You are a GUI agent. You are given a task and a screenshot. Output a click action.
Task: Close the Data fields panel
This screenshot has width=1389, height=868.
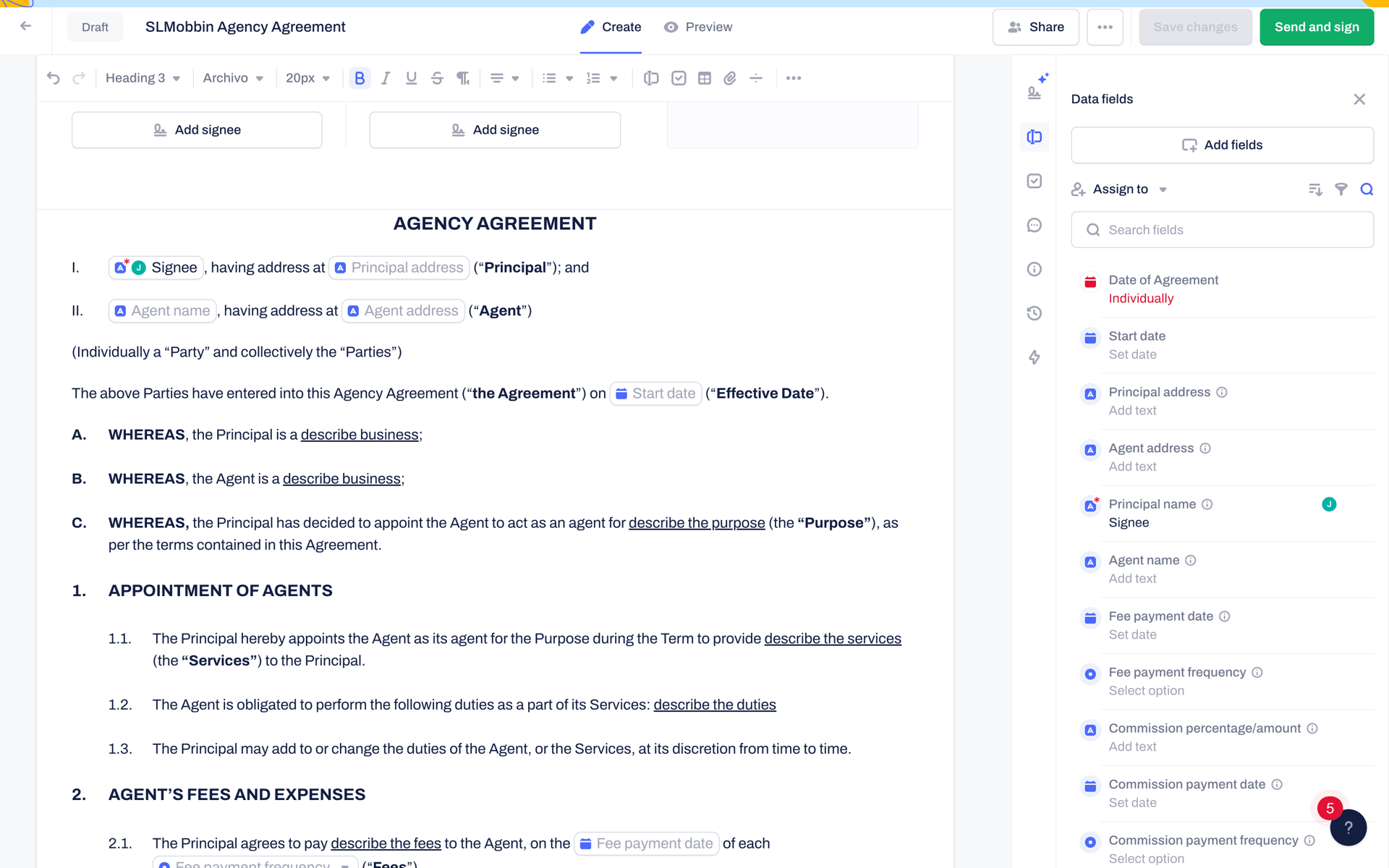tap(1359, 99)
